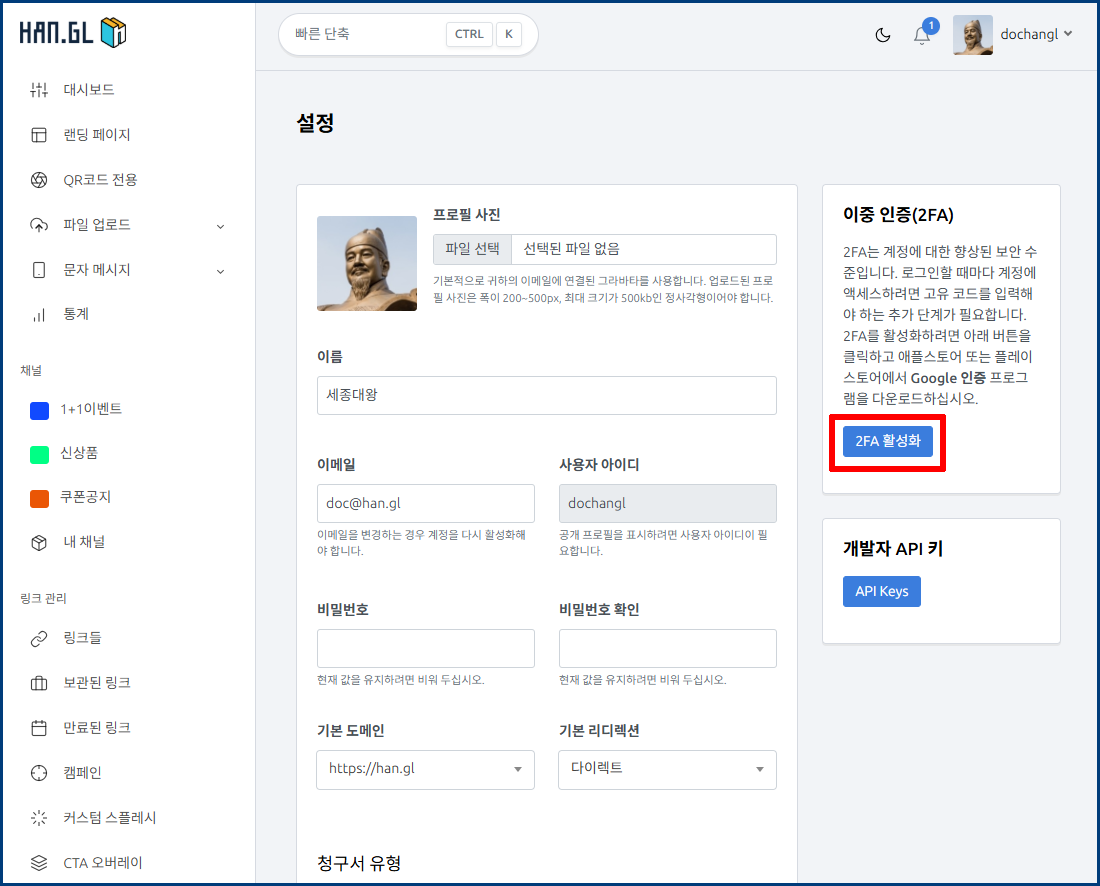
Task: Click the 채널 section label
Action: 31,370
